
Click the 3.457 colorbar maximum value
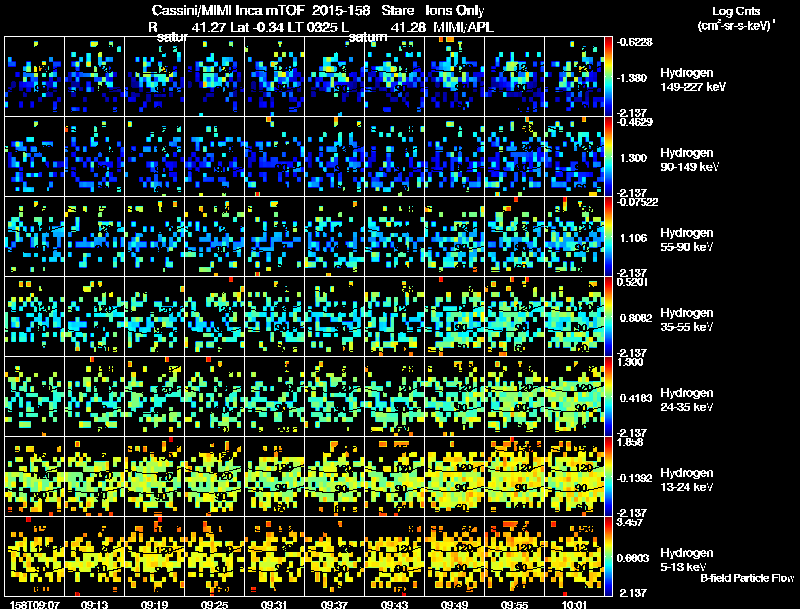[631, 522]
